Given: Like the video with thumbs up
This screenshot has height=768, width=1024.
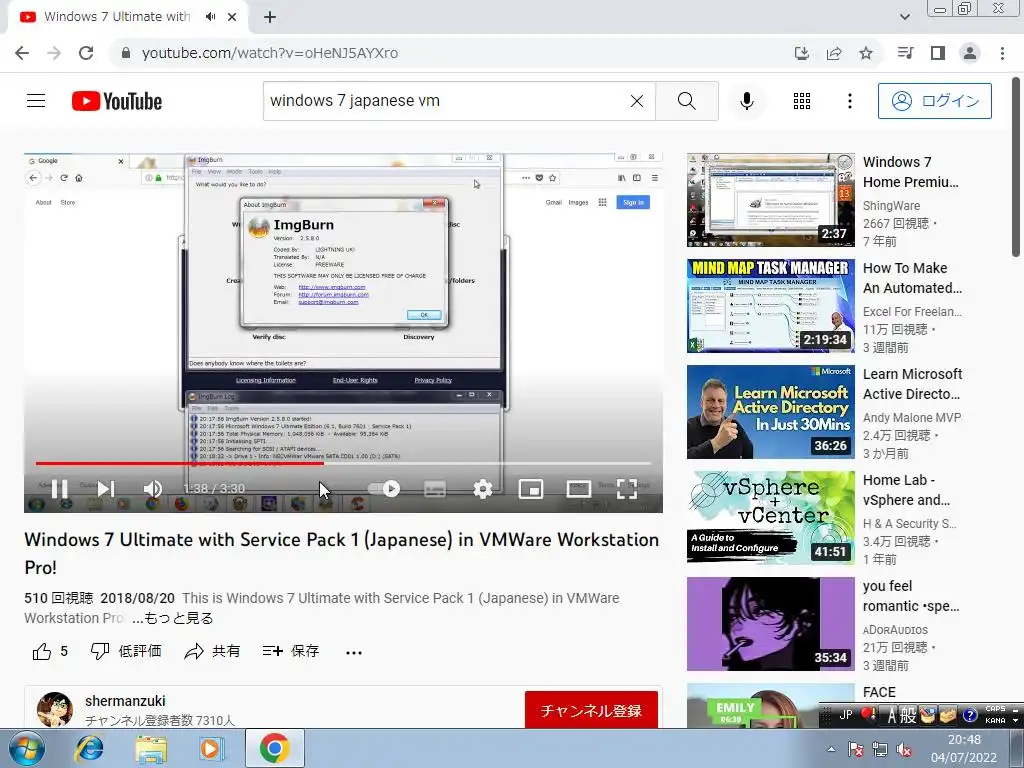Looking at the screenshot, I should coord(42,651).
